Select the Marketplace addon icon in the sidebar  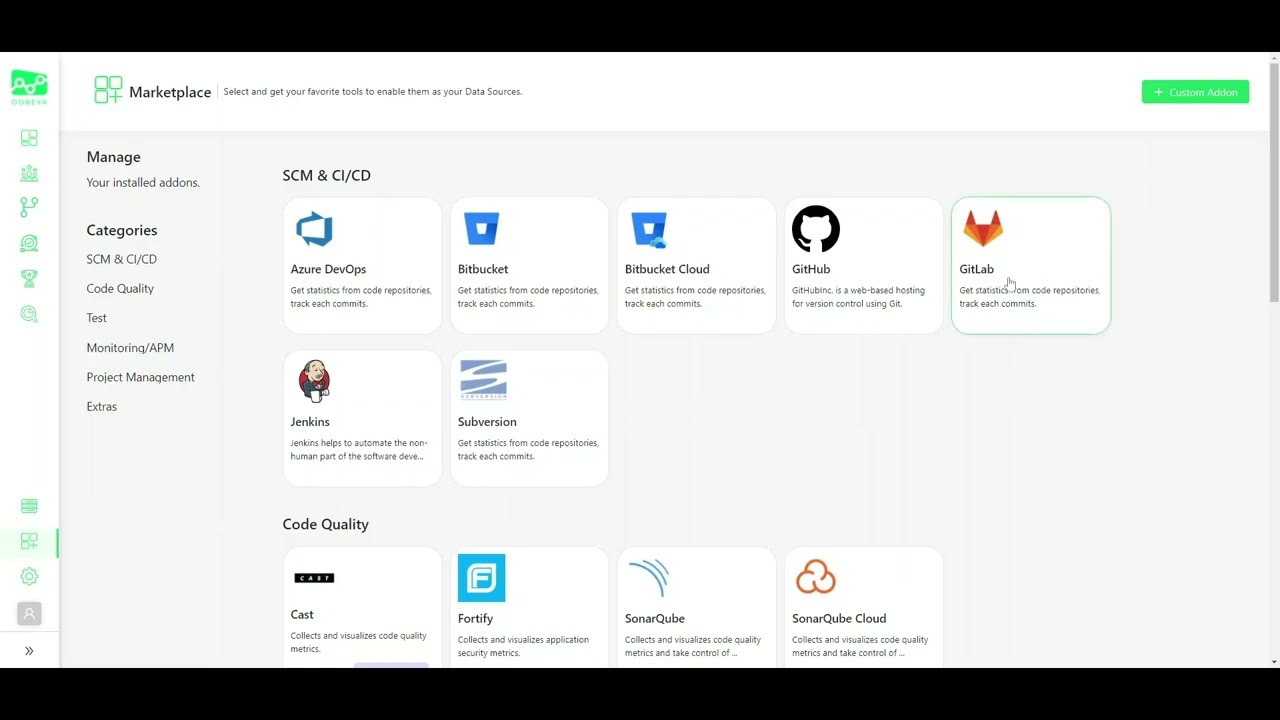coord(29,541)
